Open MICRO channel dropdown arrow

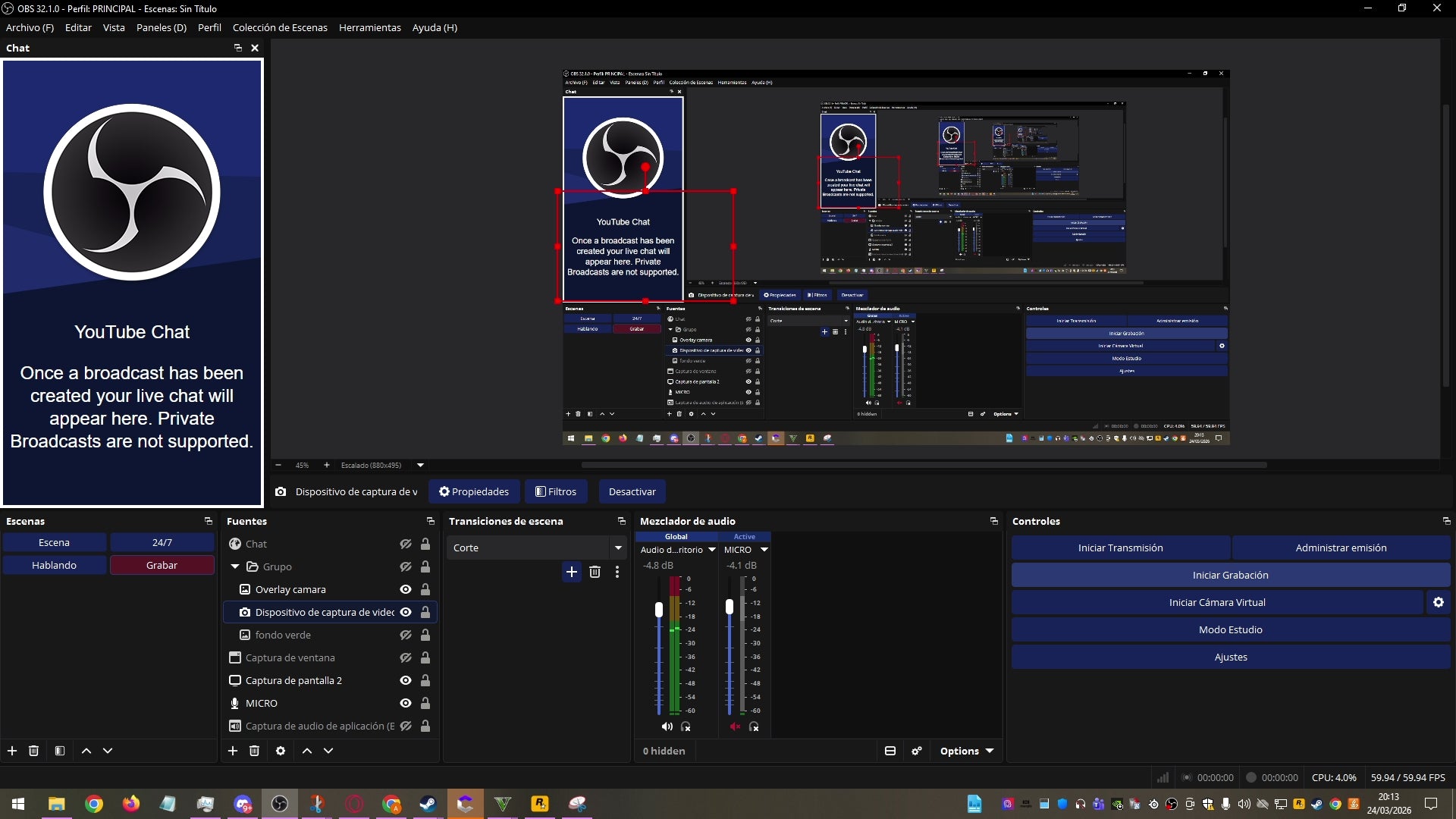[x=764, y=550]
